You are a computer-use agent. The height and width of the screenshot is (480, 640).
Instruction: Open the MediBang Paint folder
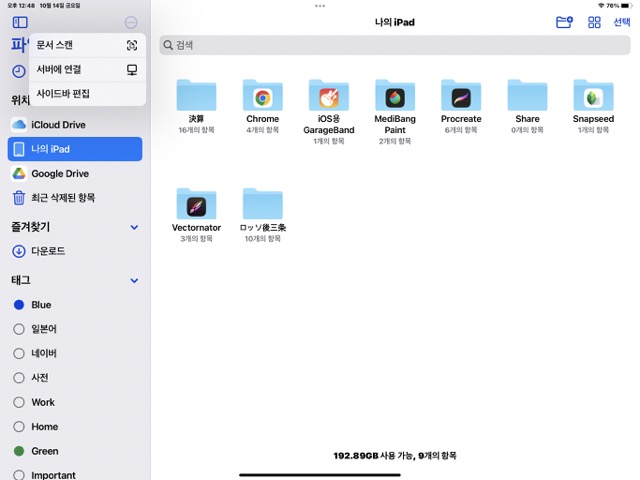click(395, 112)
